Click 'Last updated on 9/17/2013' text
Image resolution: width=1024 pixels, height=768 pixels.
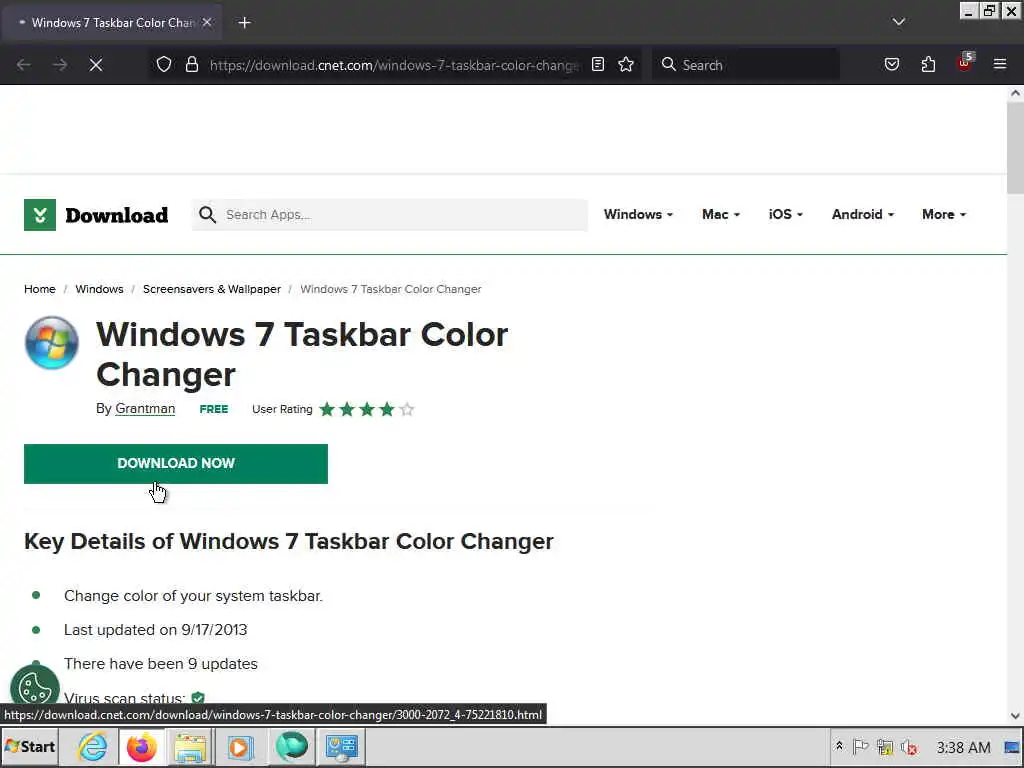click(x=155, y=630)
